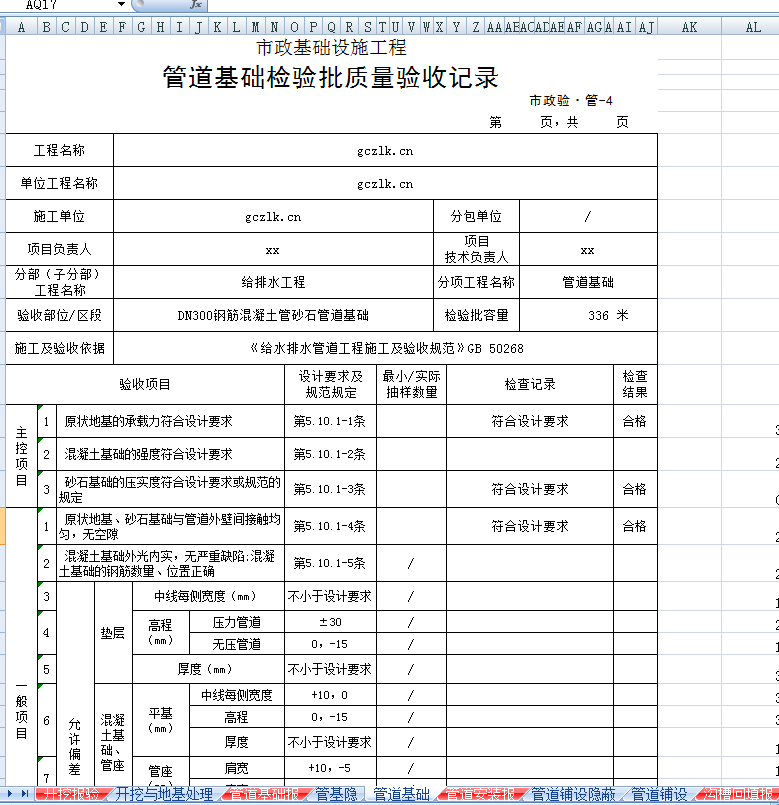Go to the next sheet tab arrow

[10, 794]
